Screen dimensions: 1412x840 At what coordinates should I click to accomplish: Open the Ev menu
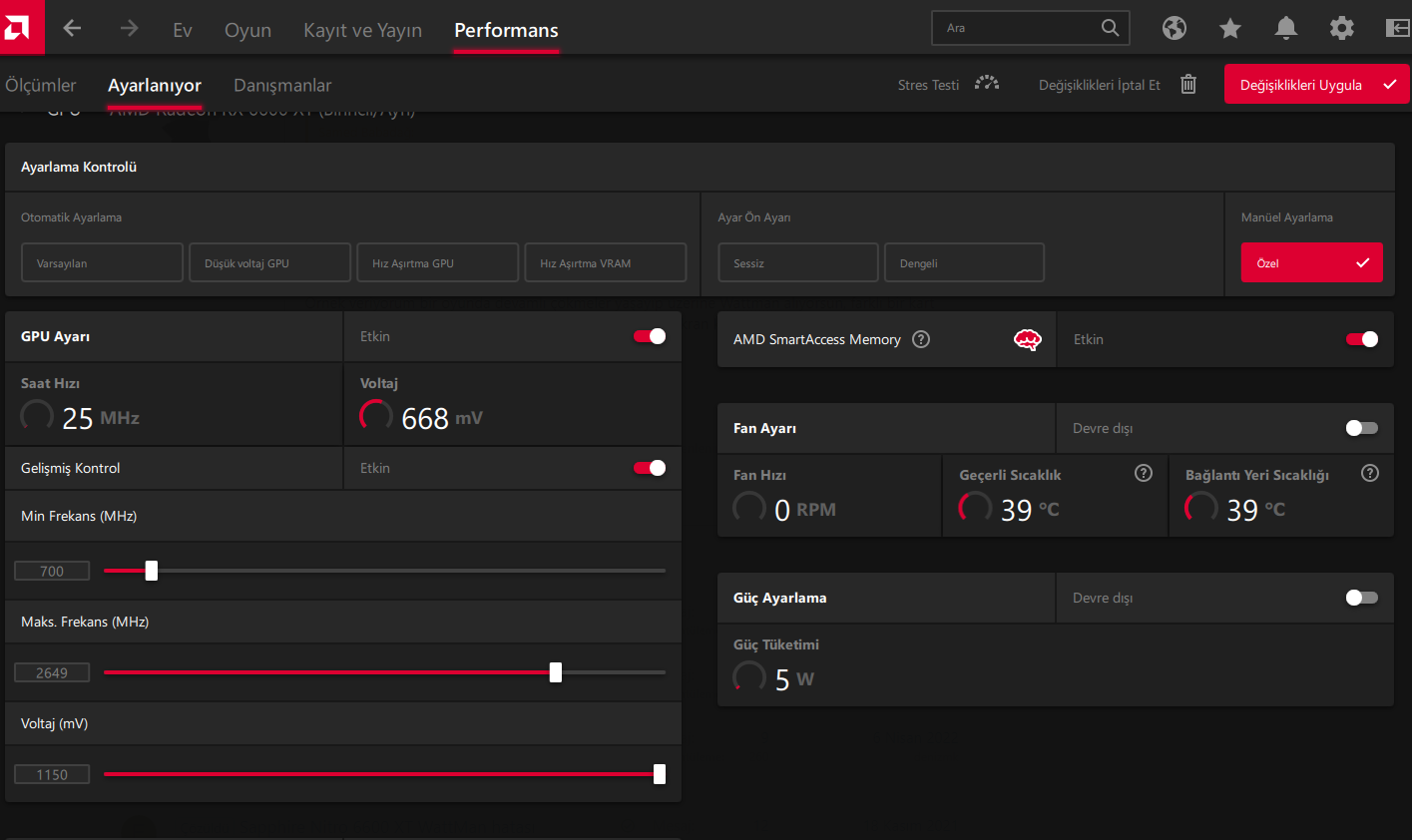click(183, 30)
